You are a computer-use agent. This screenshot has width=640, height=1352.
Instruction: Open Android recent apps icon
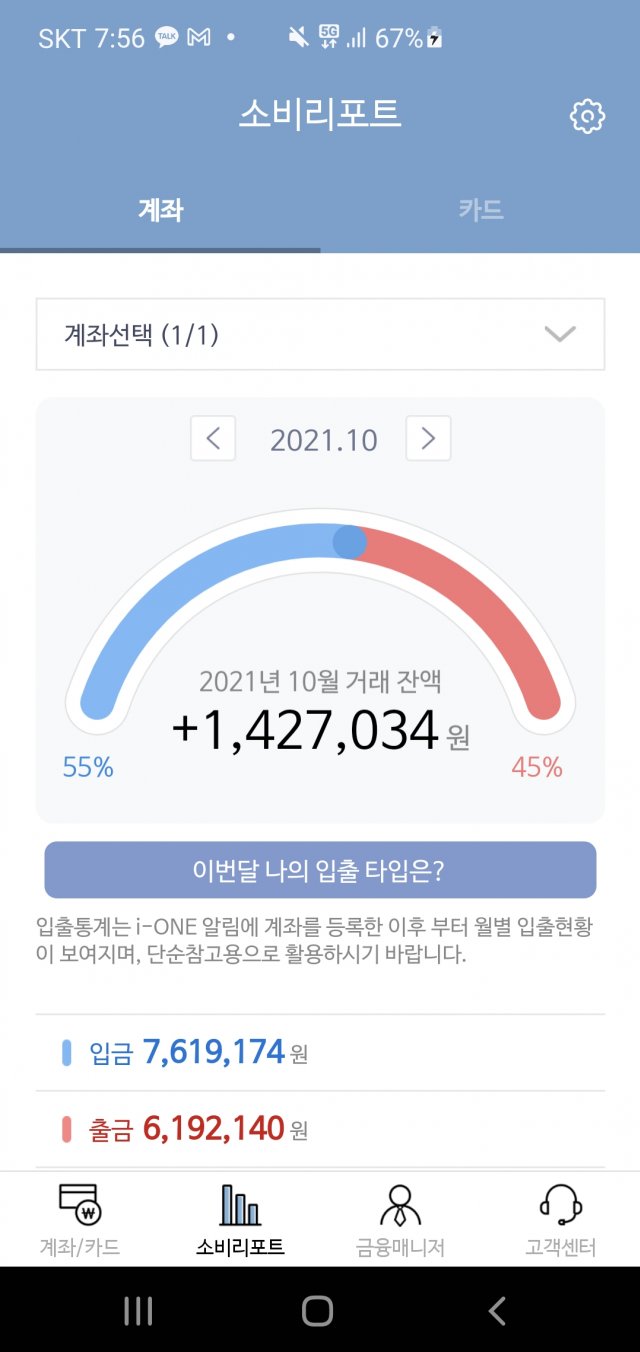pyautogui.click(x=138, y=1310)
